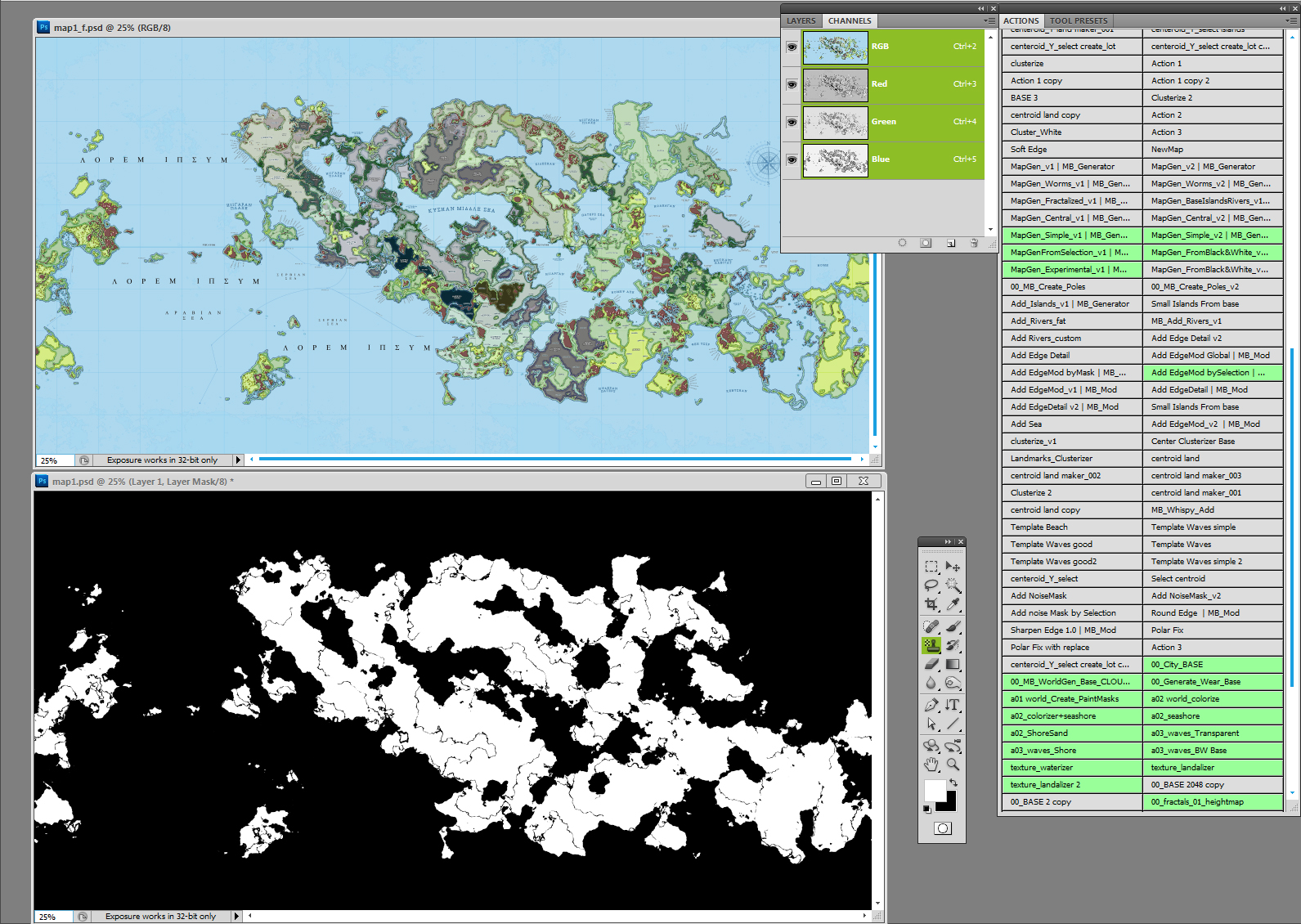The height and width of the screenshot is (924, 1301).
Task: Select the Brush tool
Action: pos(953,626)
